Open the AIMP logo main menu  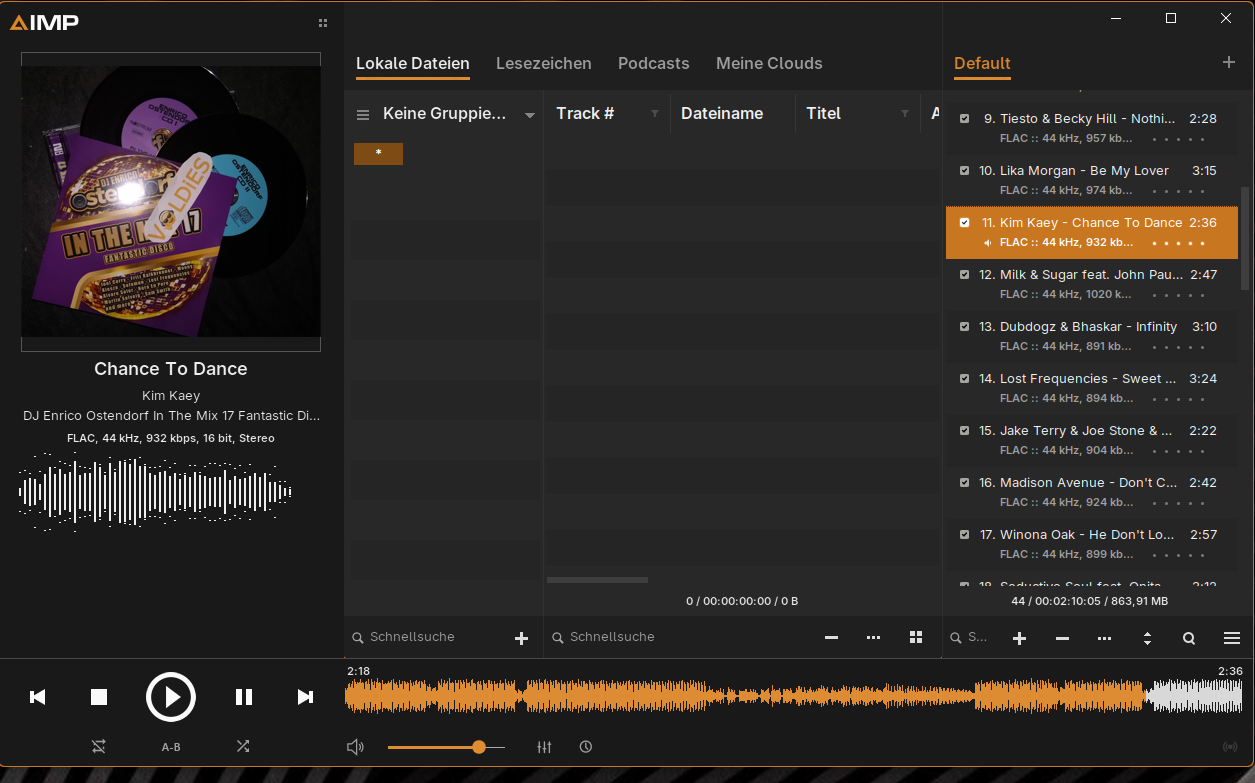(44, 22)
